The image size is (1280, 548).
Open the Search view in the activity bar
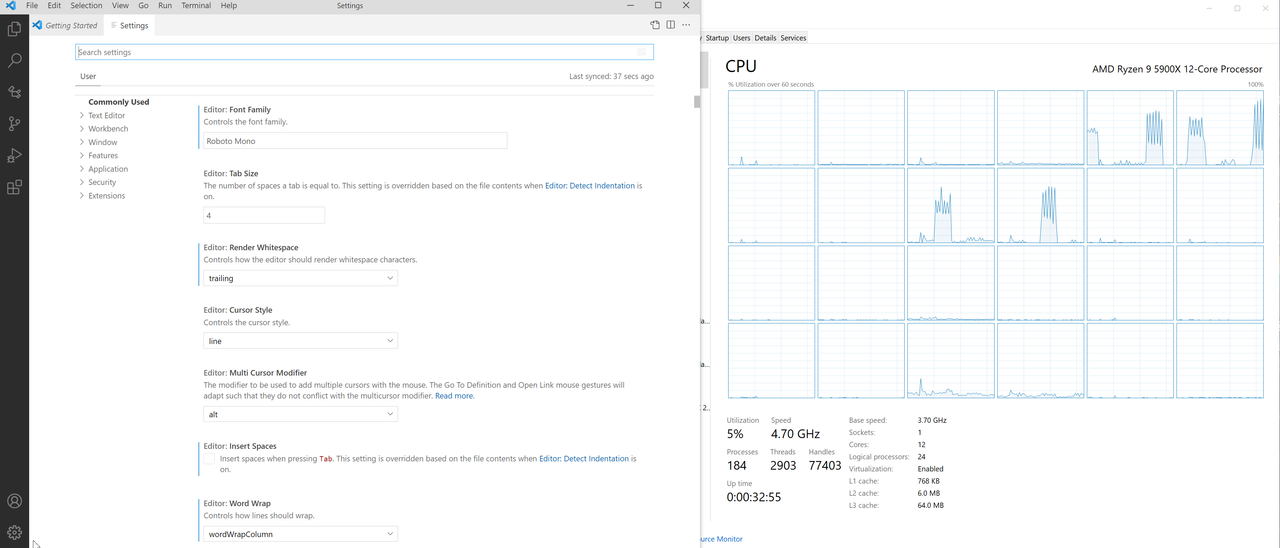(x=14, y=60)
